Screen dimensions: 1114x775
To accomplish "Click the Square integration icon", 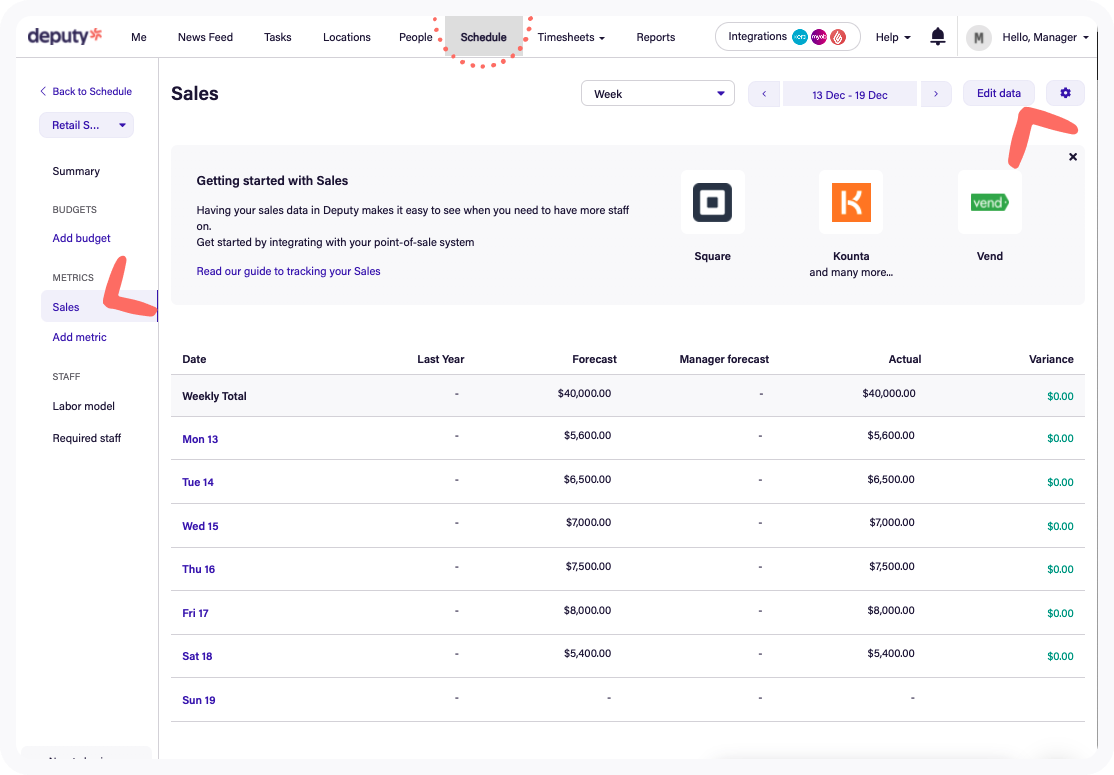I will (712, 203).
